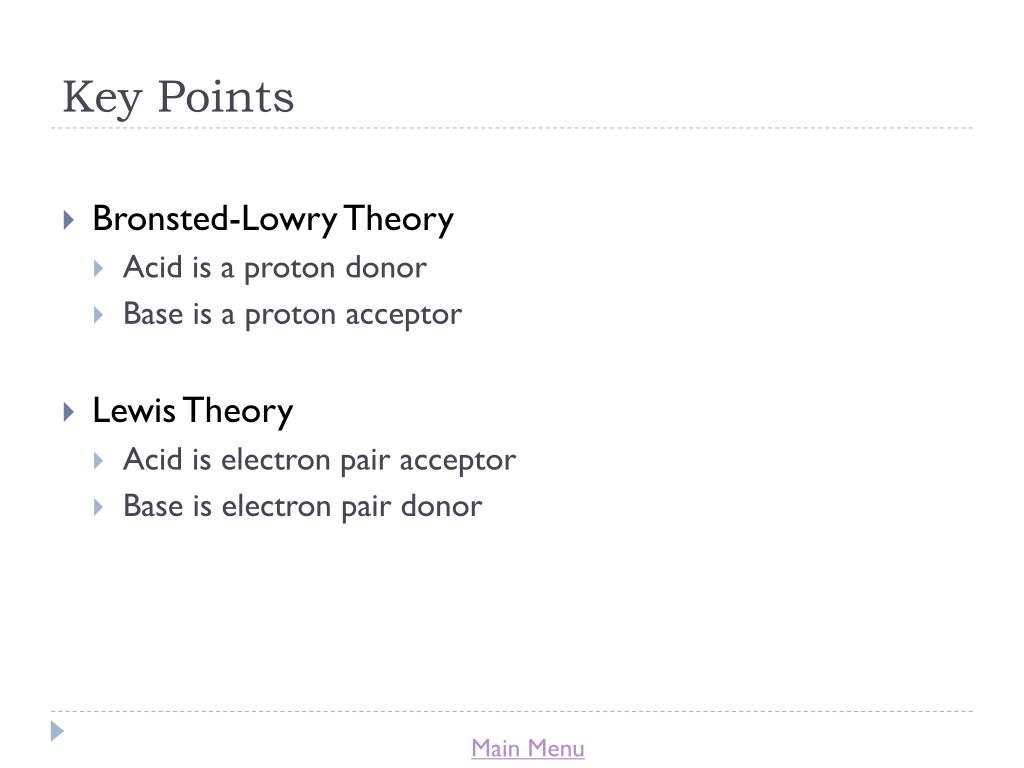
Task: Click the word acceptor in Lewis section
Action: [x=458, y=462]
